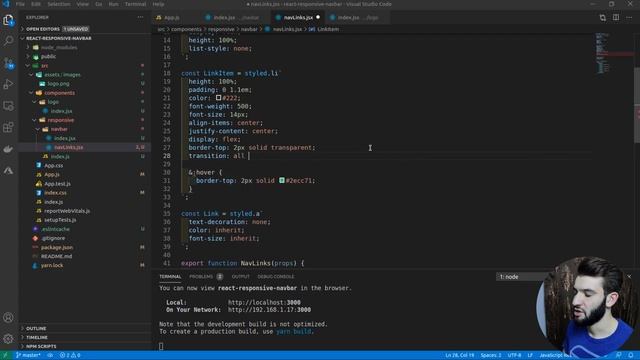Image resolution: width=640 pixels, height=360 pixels.
Task: Click the http://localhost:3000 link in terminal
Action: [x=264, y=302]
